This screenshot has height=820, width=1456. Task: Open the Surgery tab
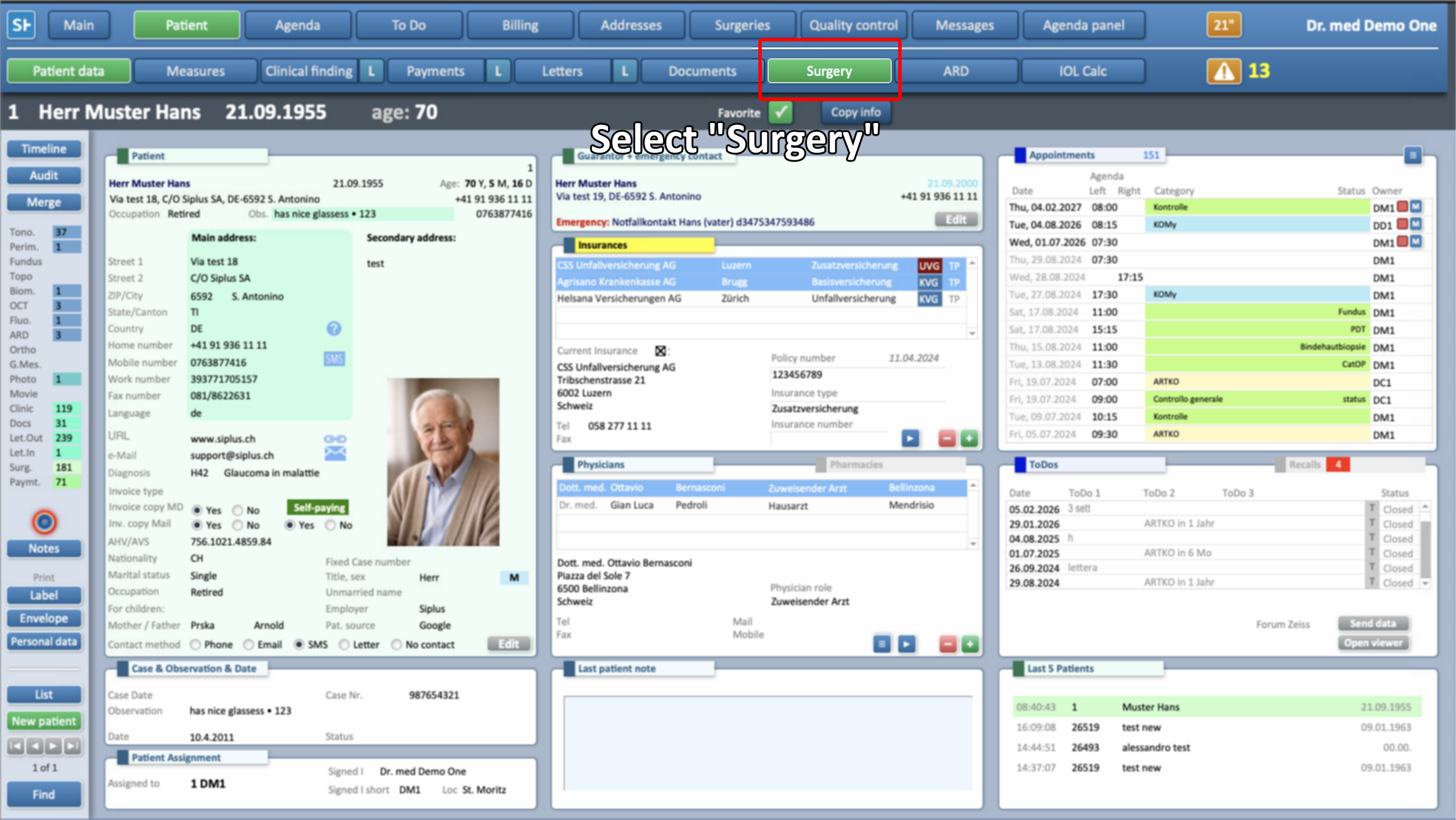(829, 71)
